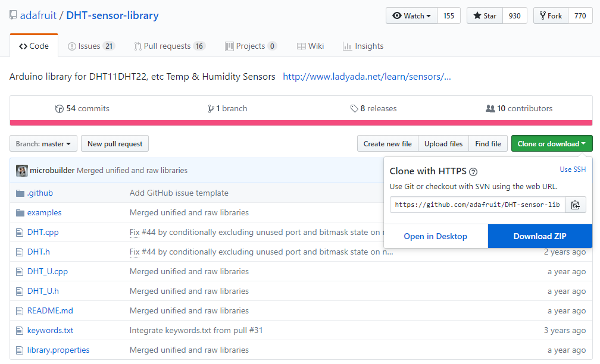Click the DHT.cpp file icon
Image resolution: width=600 pixels, height=364 pixels.
click(19, 232)
